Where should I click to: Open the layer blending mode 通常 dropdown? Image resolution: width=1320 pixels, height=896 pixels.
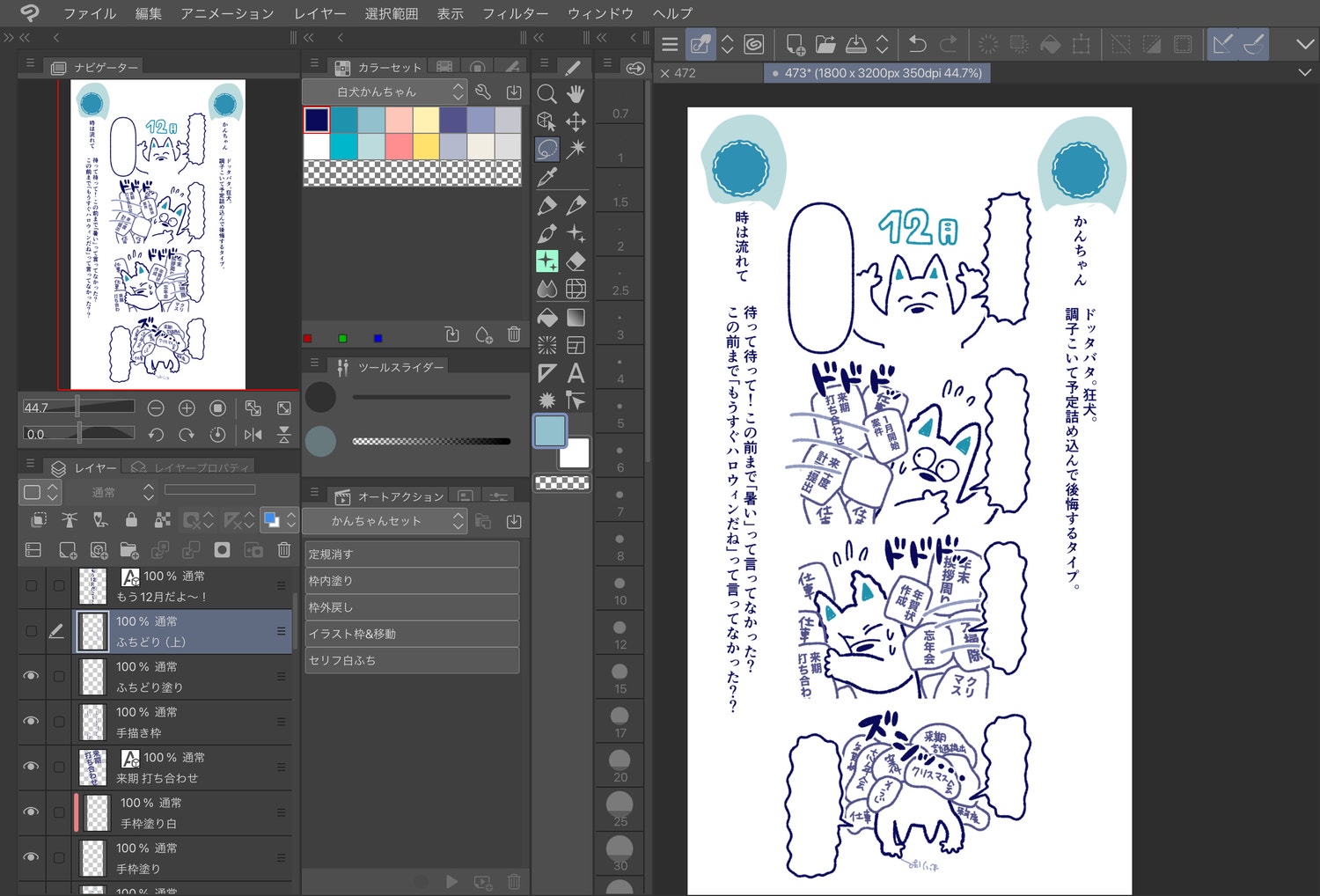(121, 492)
